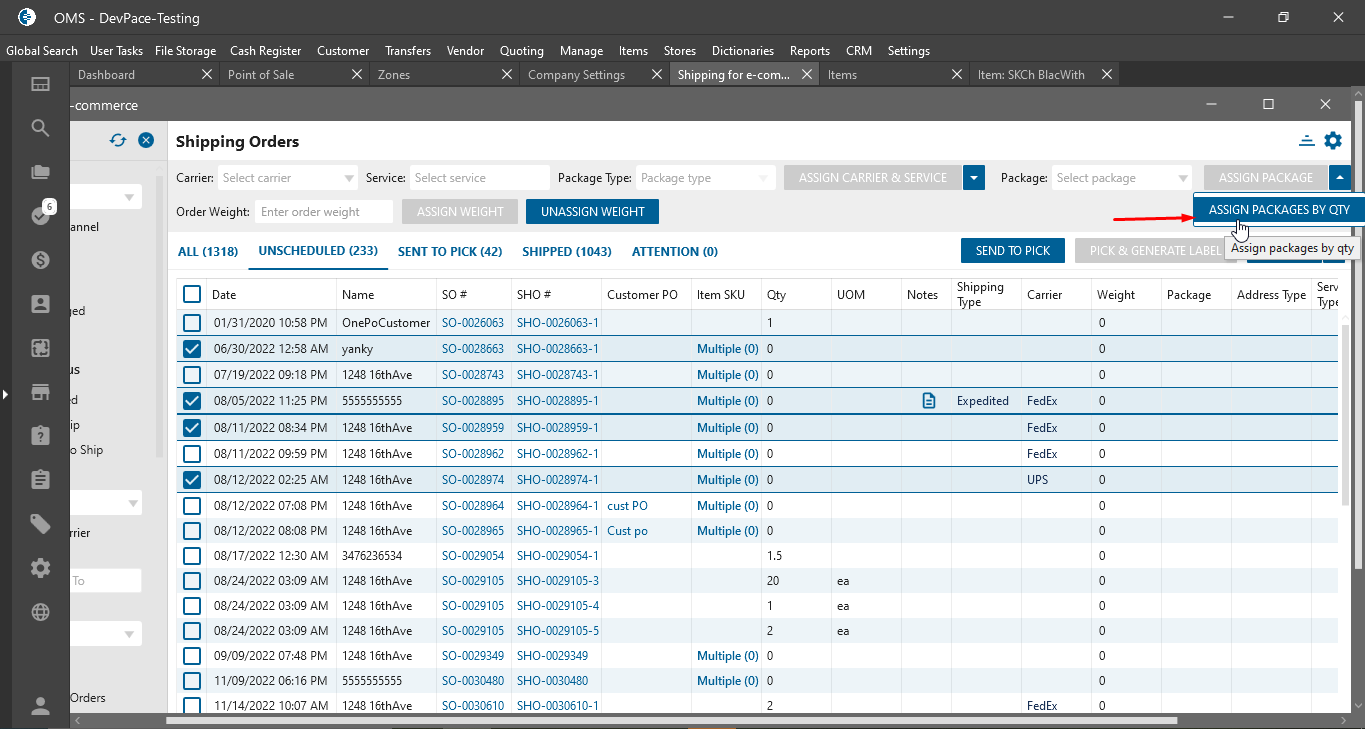Click the user profile icon at sidebar bottom
Viewport: 1365px width, 729px height.
pyautogui.click(x=40, y=706)
